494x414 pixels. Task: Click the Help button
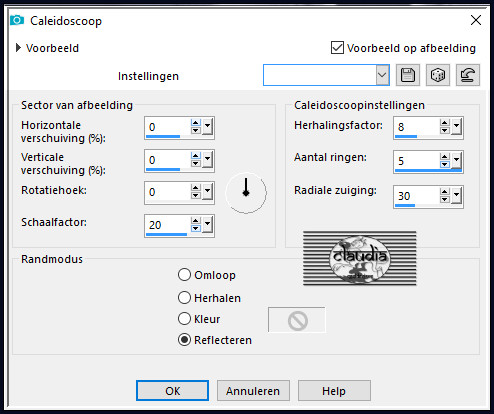[x=334, y=391]
